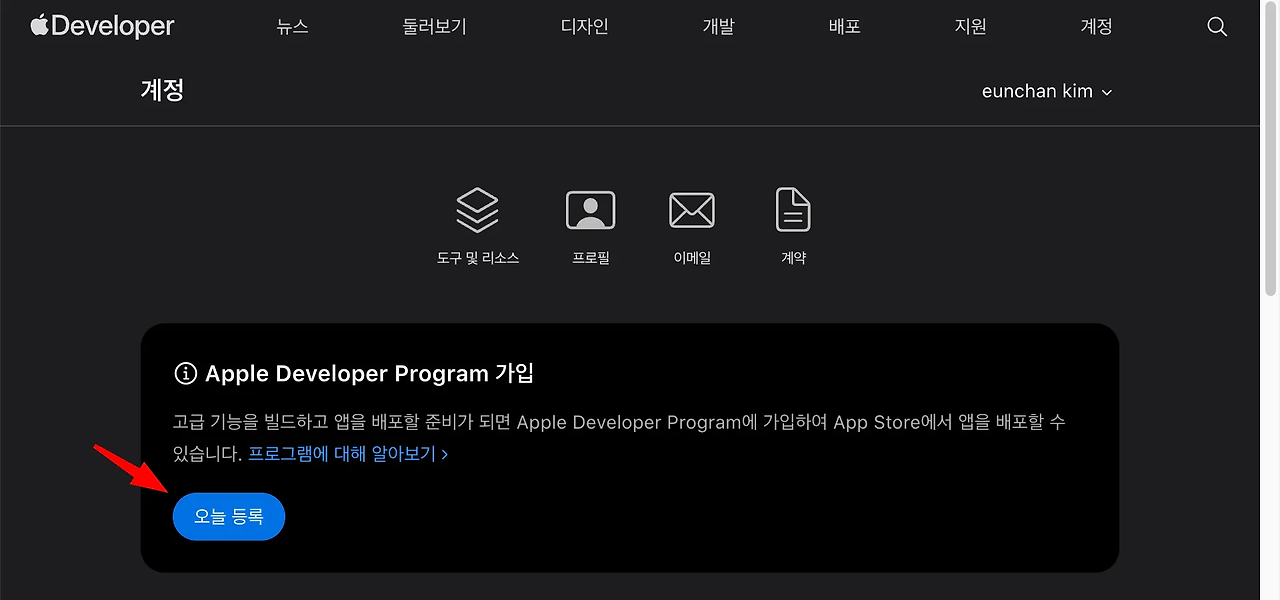Image resolution: width=1280 pixels, height=600 pixels.
Task: Click the 이메일 label under the icon
Action: pos(692,258)
